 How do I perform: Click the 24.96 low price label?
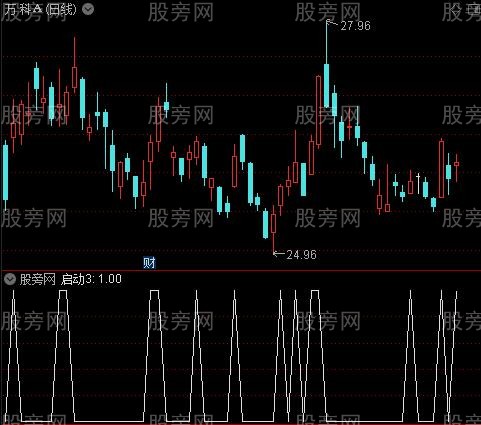[x=301, y=255]
